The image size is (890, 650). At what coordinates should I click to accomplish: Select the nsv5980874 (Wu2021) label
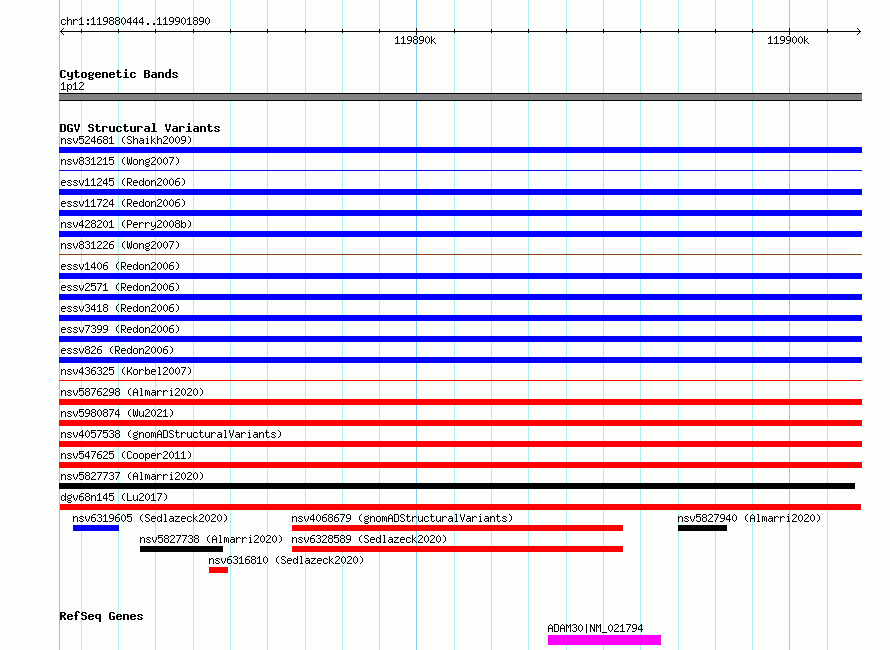(117, 413)
